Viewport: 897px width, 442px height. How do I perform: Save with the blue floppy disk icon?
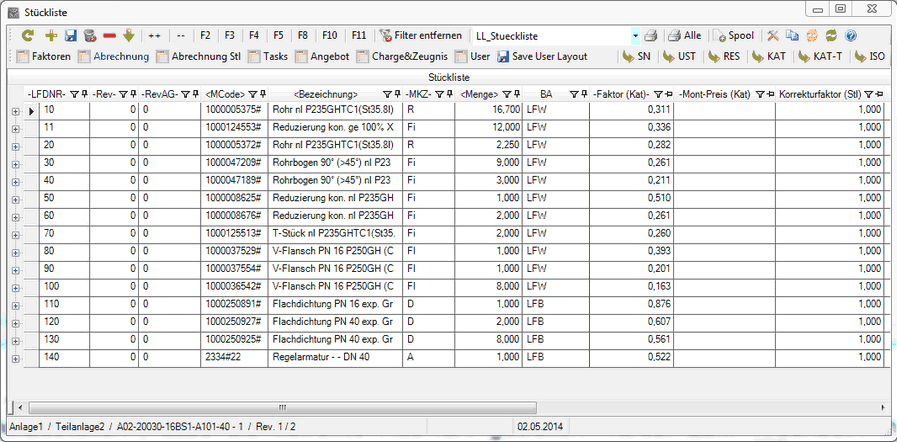(x=70, y=35)
